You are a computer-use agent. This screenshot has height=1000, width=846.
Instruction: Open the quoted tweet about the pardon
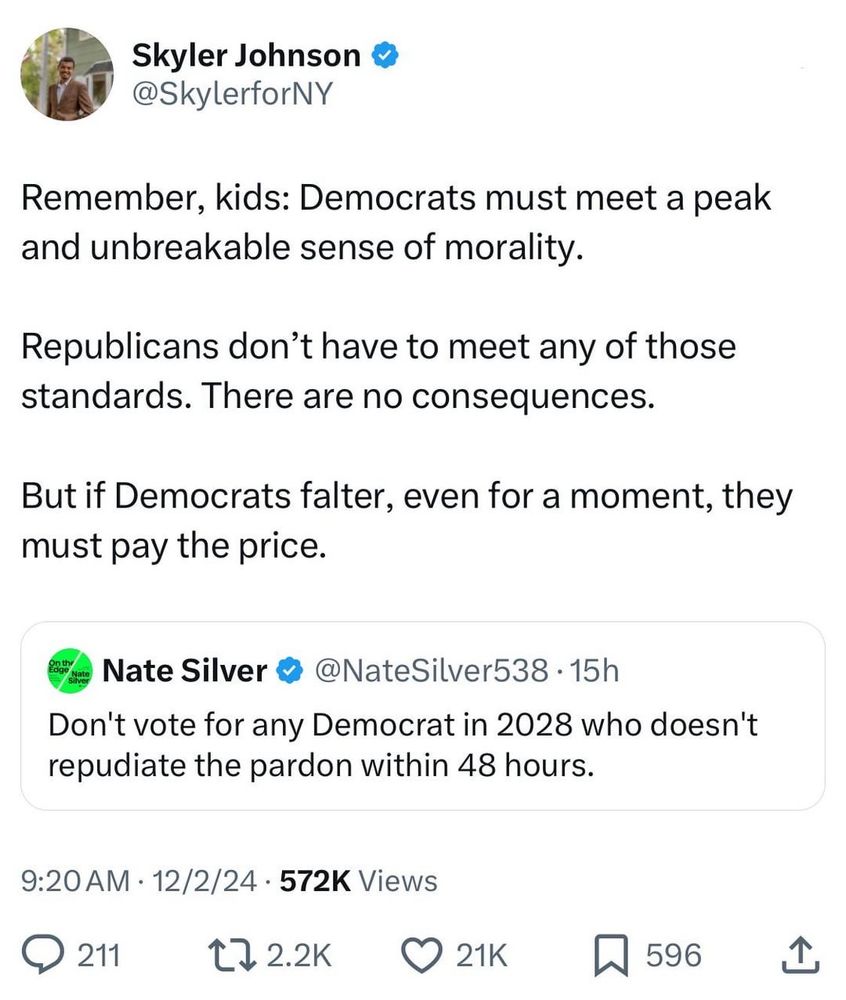pyautogui.click(x=422, y=747)
